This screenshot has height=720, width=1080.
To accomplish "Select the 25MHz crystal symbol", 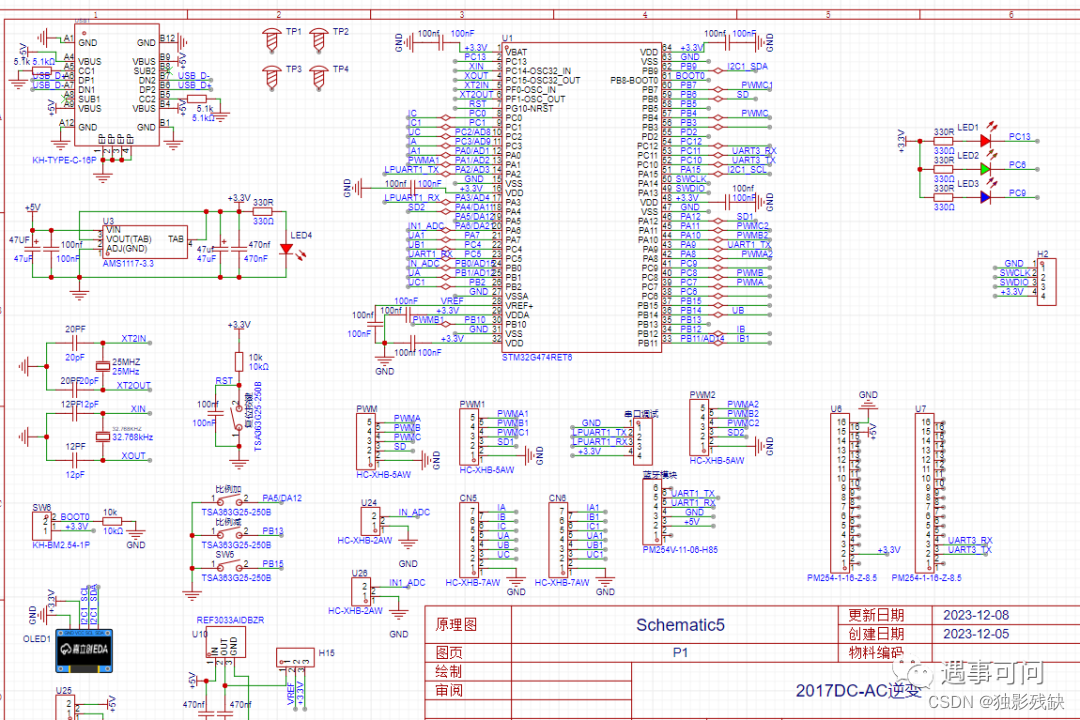I will [100, 365].
